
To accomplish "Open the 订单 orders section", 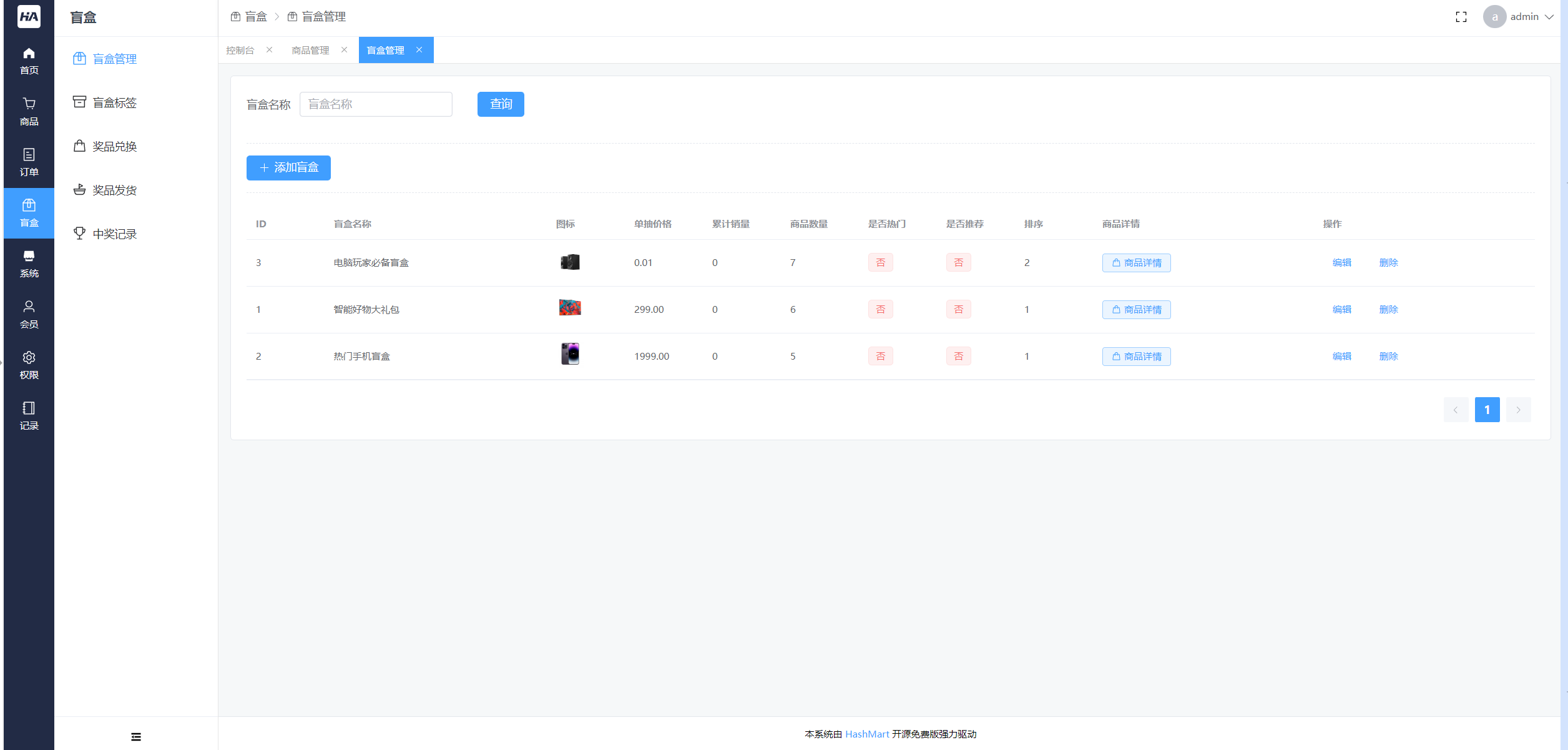I will pos(29,162).
